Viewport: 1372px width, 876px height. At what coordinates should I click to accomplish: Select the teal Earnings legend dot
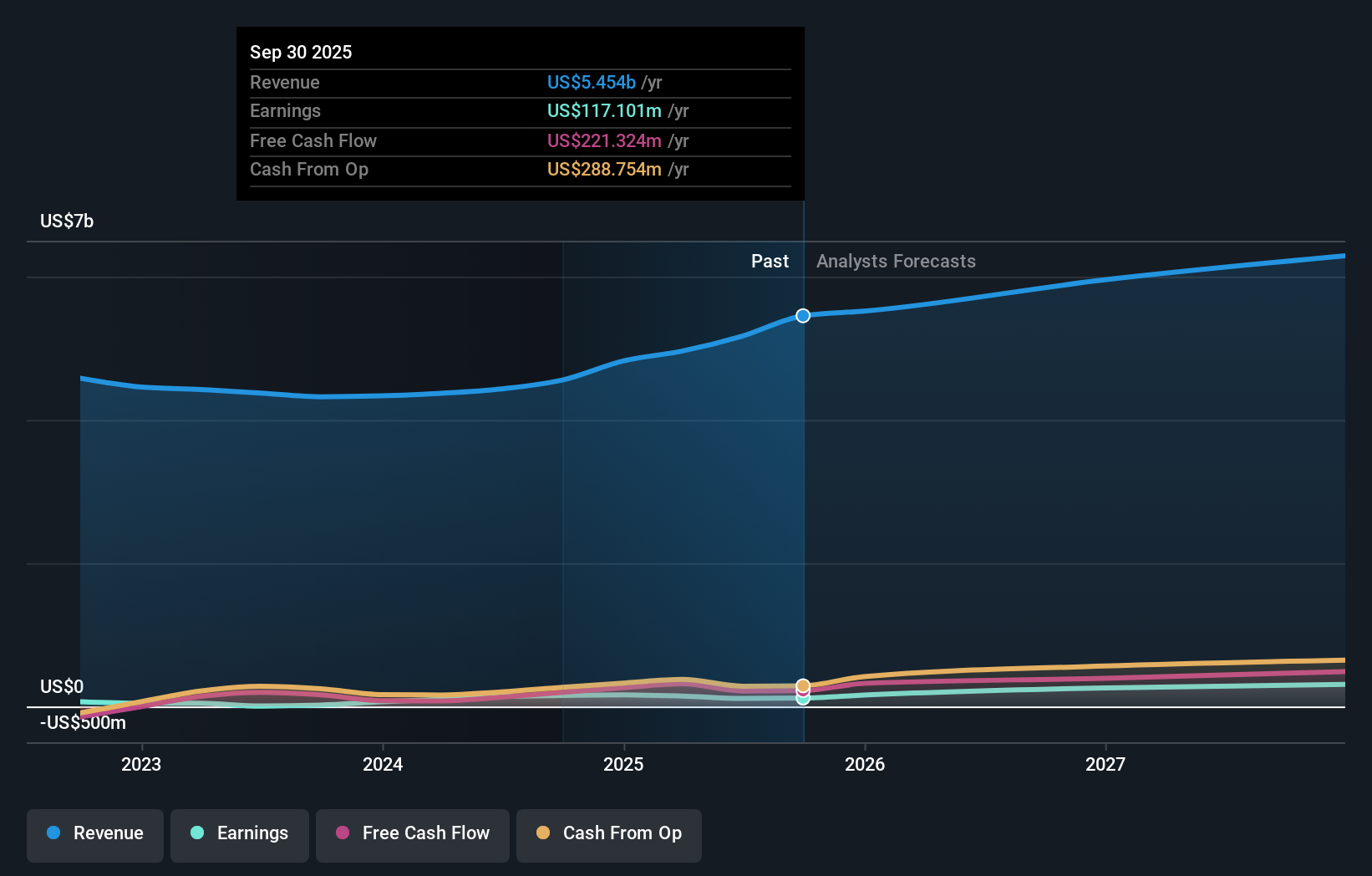click(x=197, y=833)
